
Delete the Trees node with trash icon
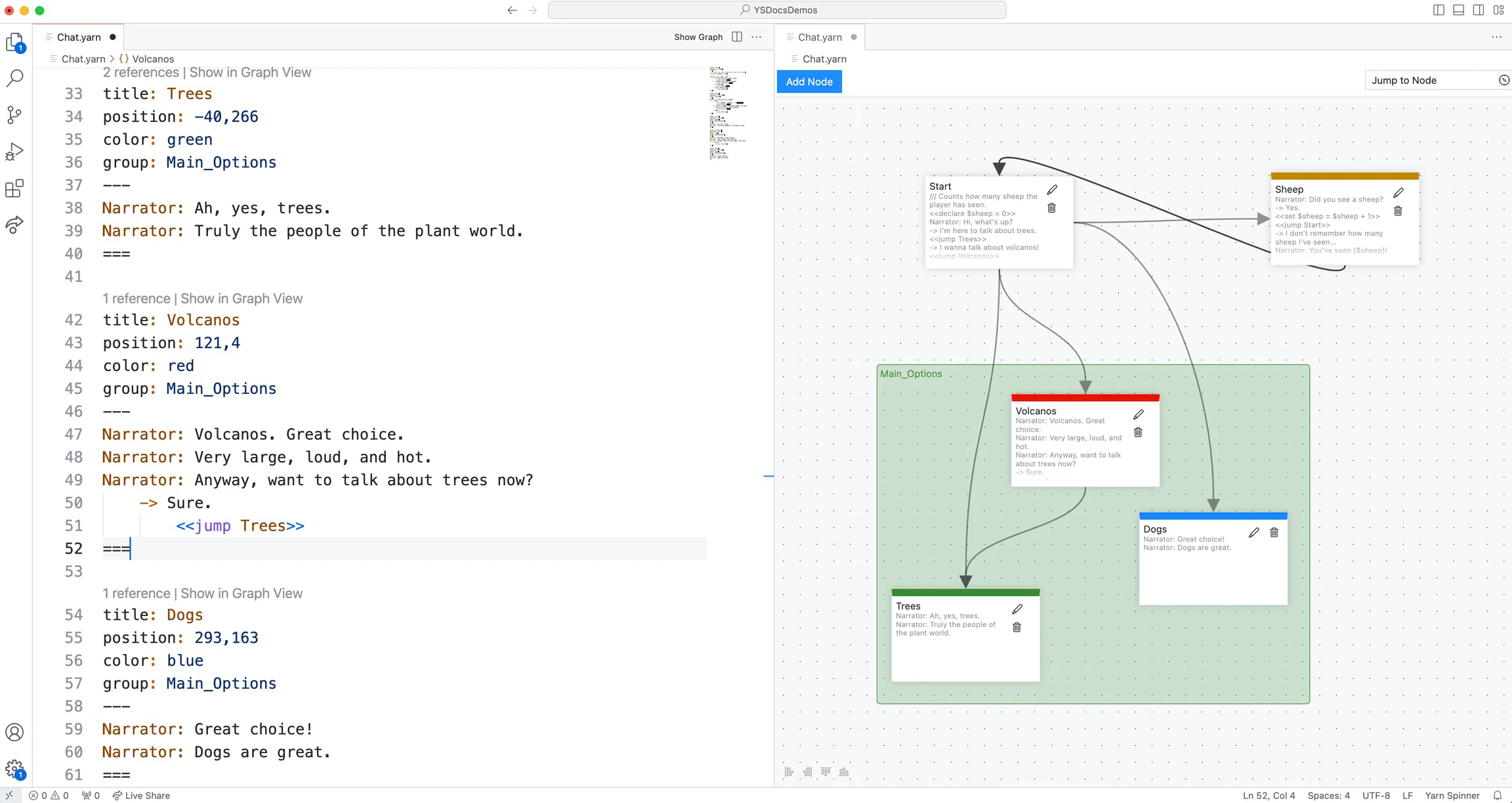[x=1017, y=627]
